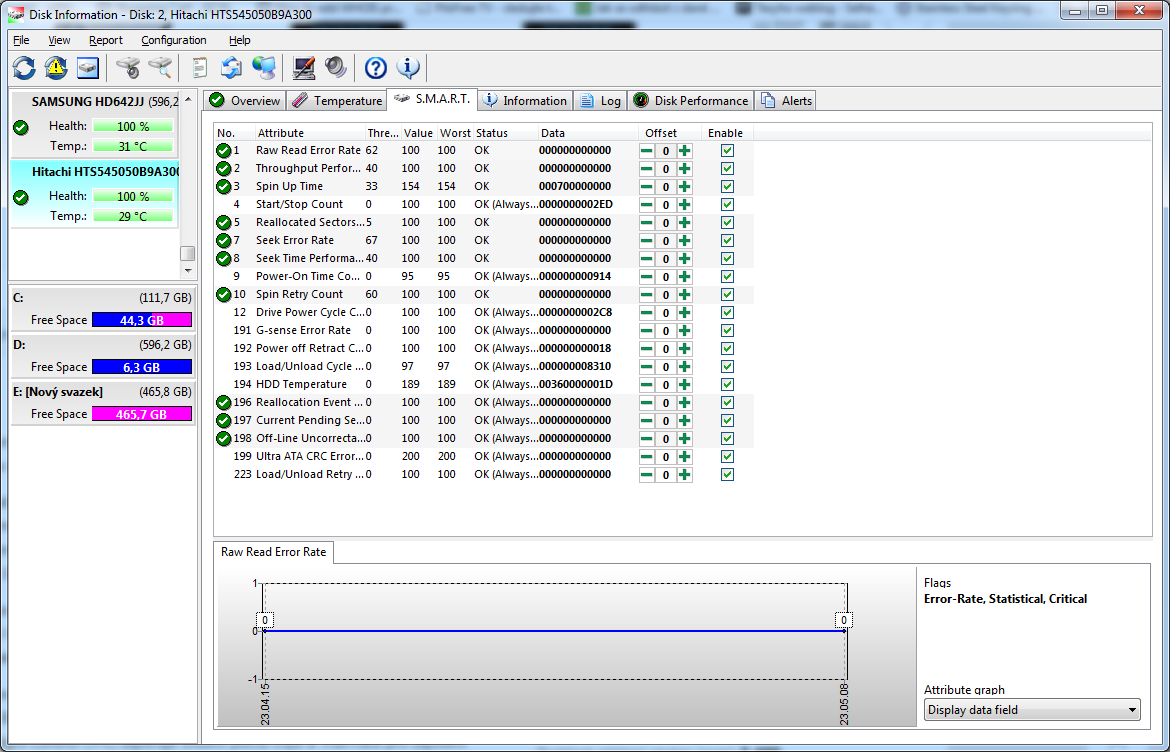
Task: Decrease offset for Ultra ATA CRC Error row
Action: 647,457
